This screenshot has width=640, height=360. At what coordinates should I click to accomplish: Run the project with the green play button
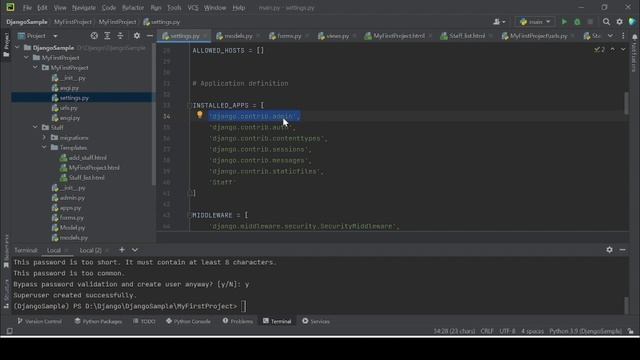564,22
